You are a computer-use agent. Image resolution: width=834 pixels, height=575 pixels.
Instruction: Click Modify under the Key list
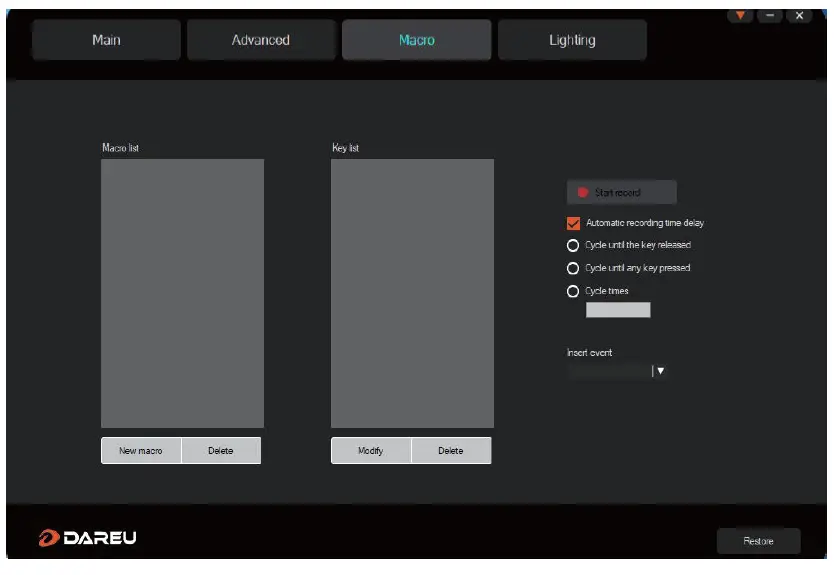[371, 451]
